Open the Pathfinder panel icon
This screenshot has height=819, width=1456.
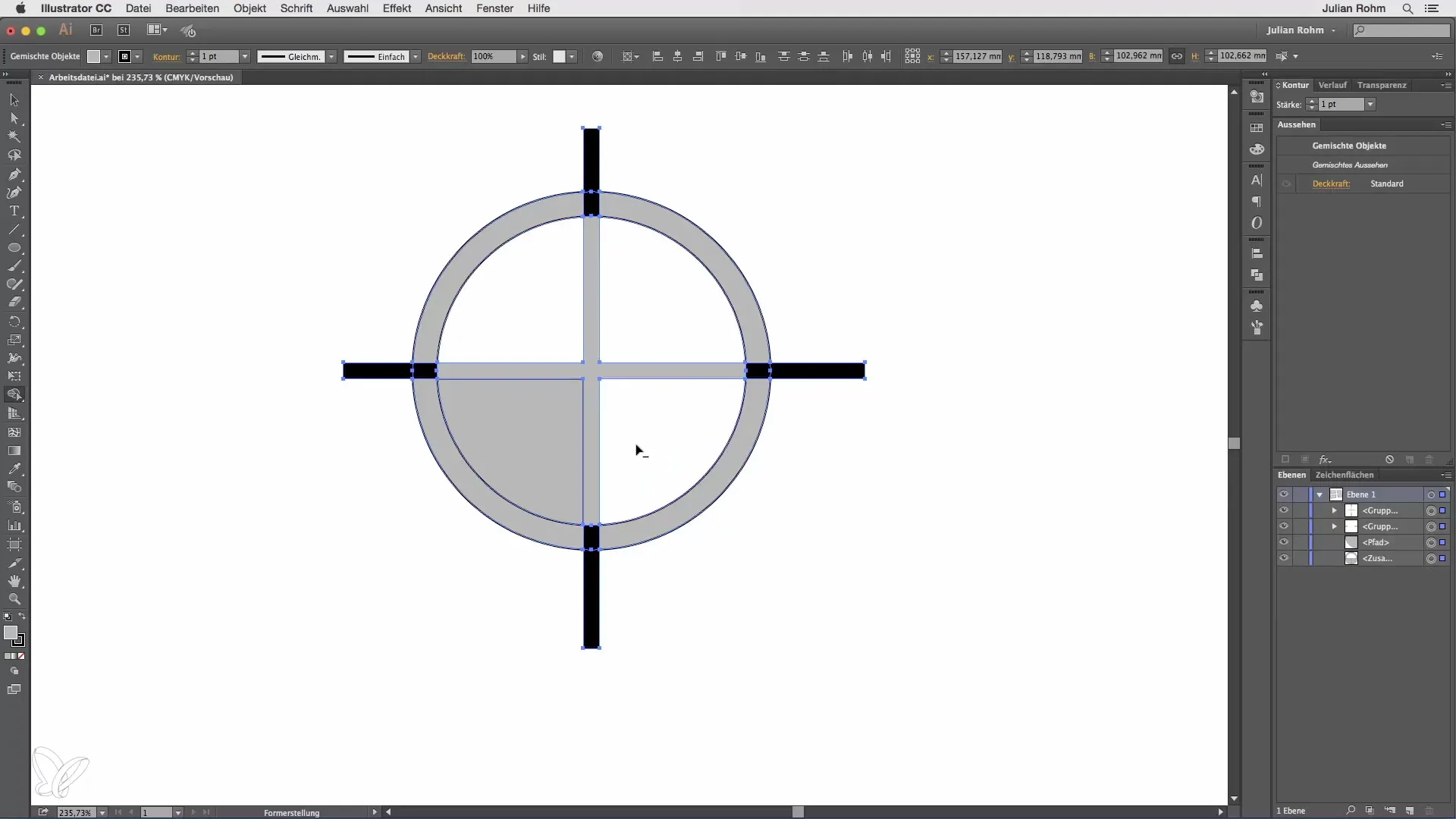click(x=1257, y=275)
